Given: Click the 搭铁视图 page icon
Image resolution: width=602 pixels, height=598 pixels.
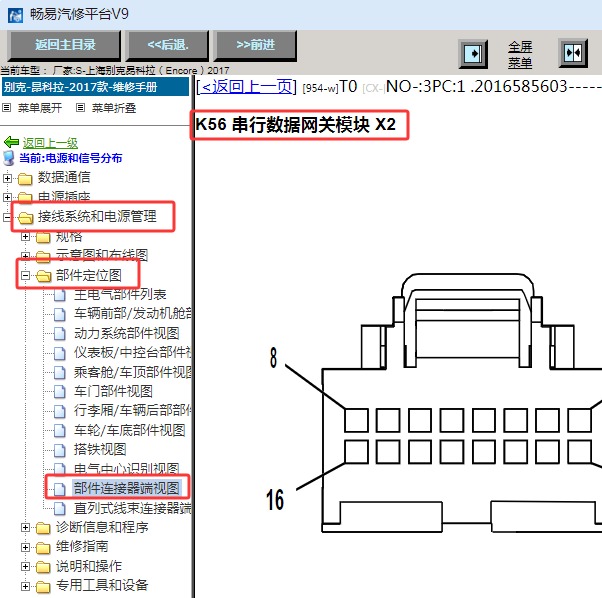Looking at the screenshot, I should click(60, 450).
